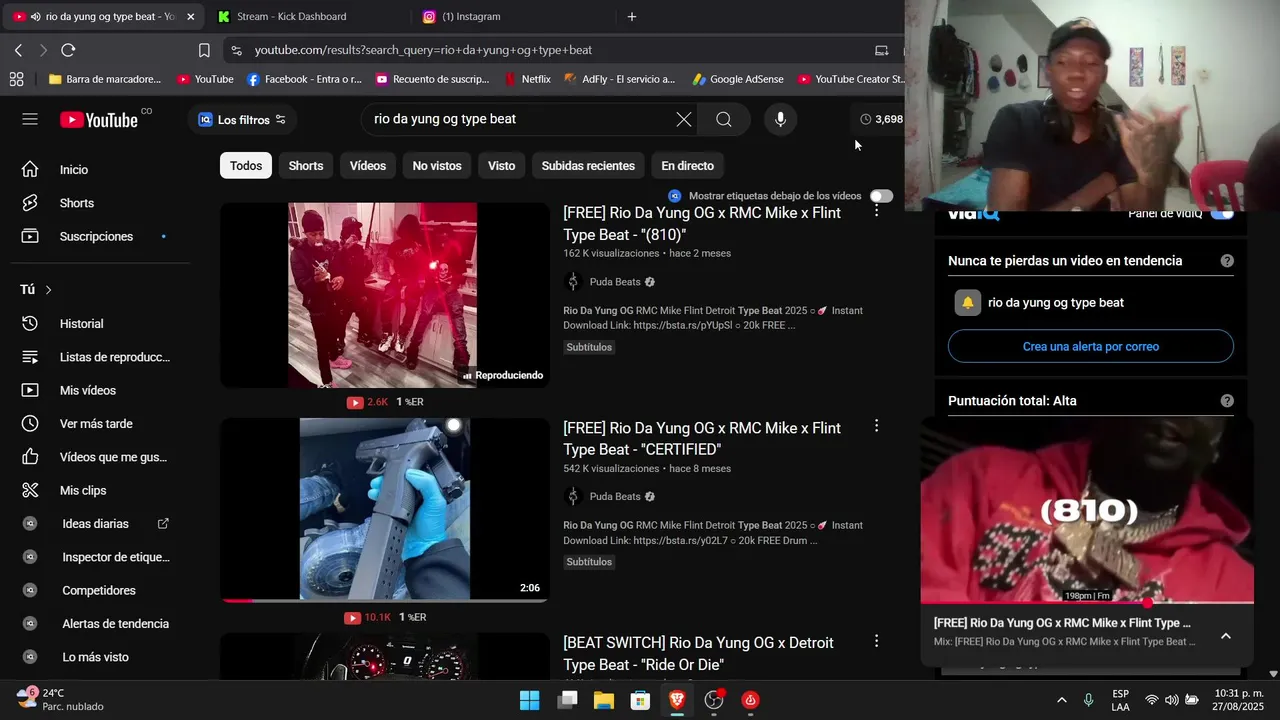
Task: Open help icon beside Puntuación total
Action: coord(1227,401)
